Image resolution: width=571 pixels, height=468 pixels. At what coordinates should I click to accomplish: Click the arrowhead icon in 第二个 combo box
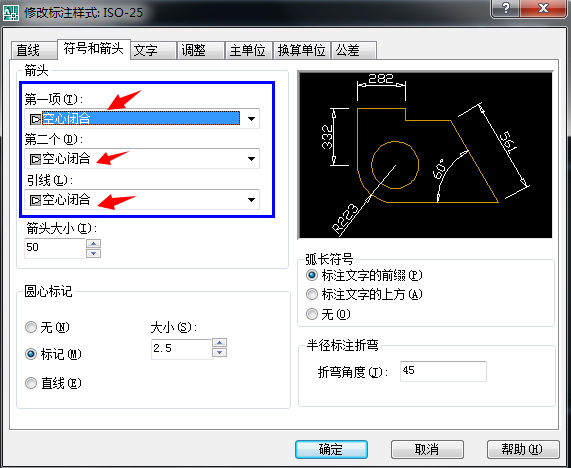(x=35, y=159)
